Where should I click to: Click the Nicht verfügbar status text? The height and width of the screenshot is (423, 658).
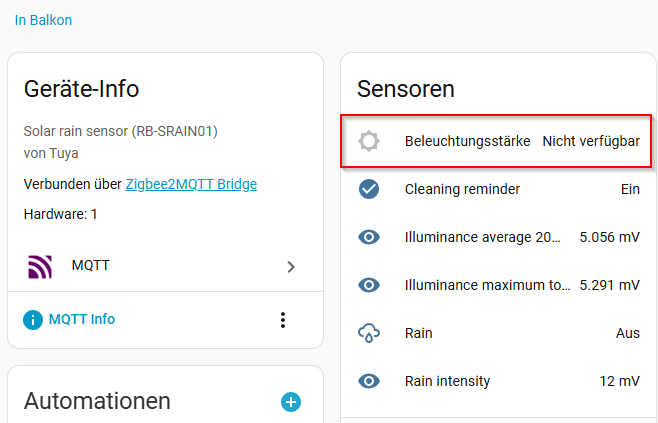(x=590, y=141)
